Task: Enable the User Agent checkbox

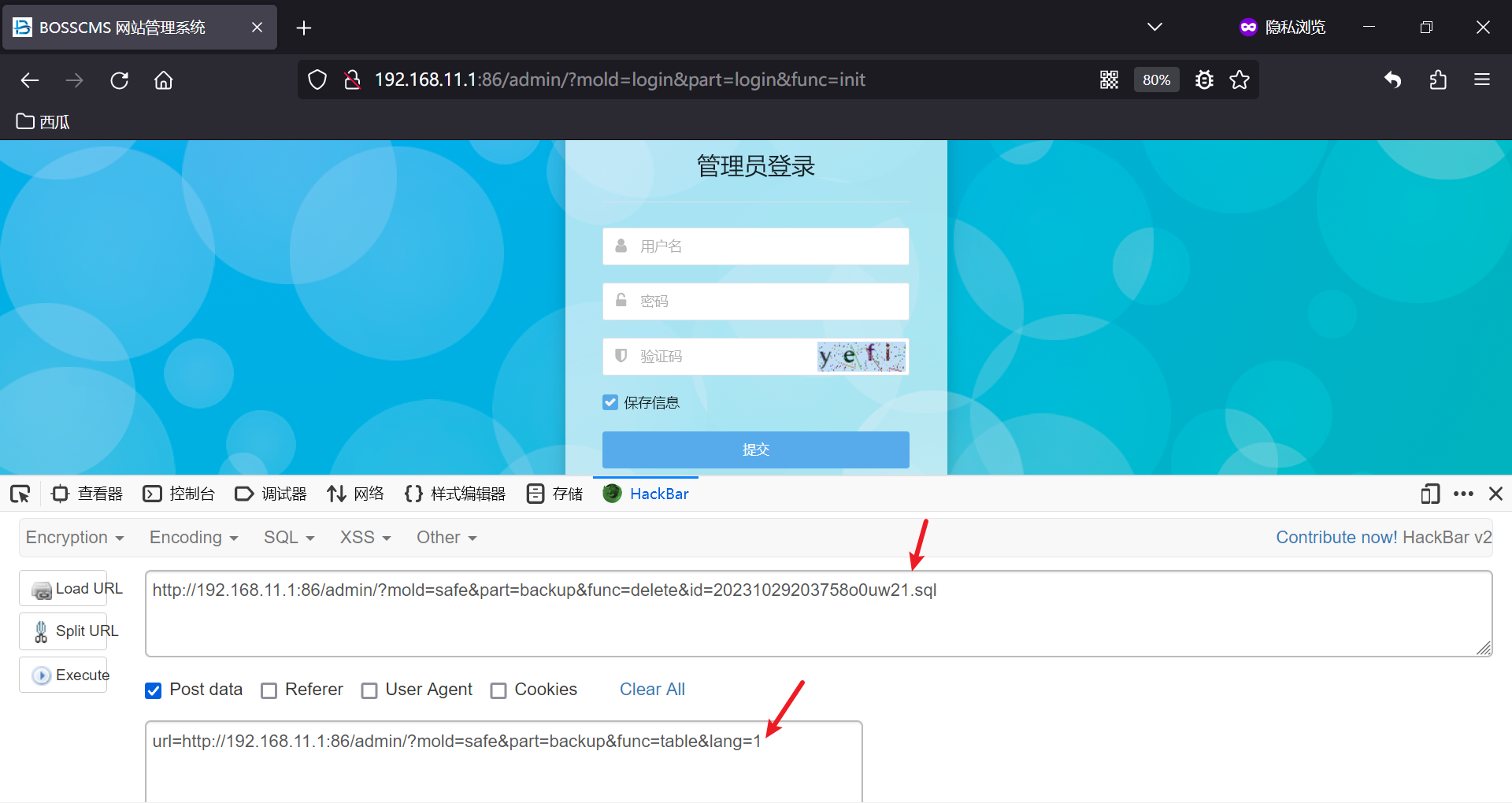Action: 369,690
